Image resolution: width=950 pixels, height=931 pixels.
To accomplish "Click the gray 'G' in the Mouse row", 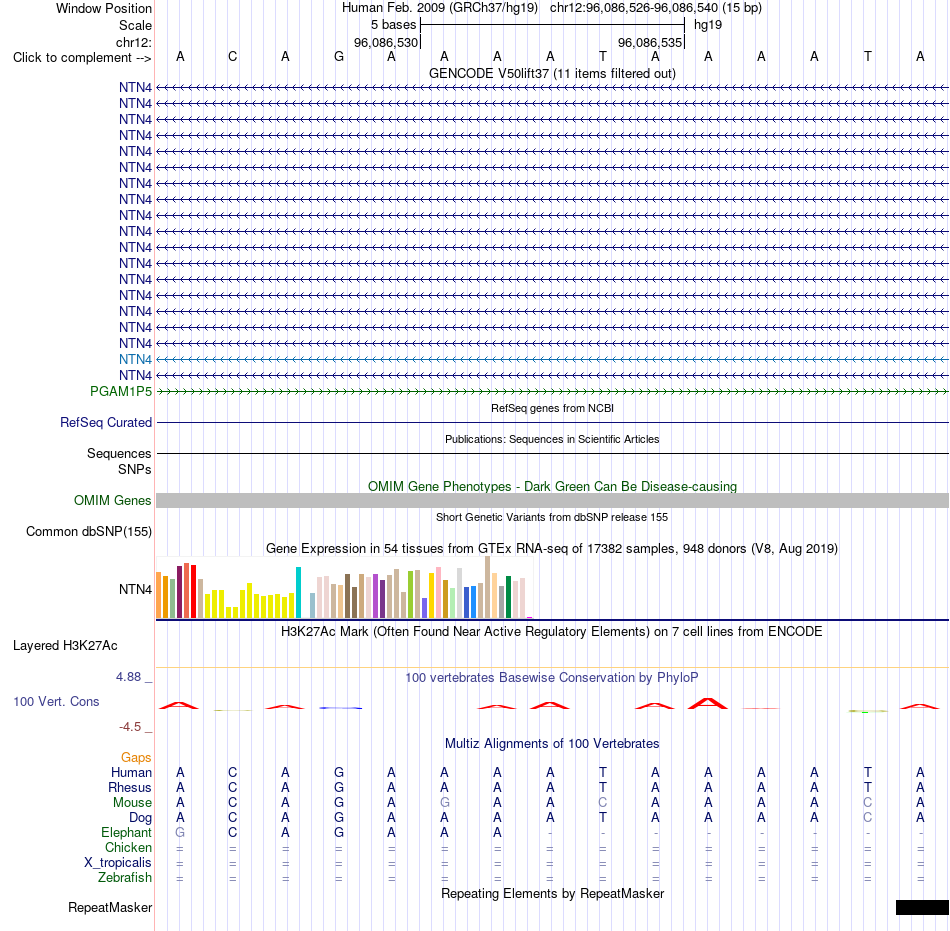I will [445, 802].
